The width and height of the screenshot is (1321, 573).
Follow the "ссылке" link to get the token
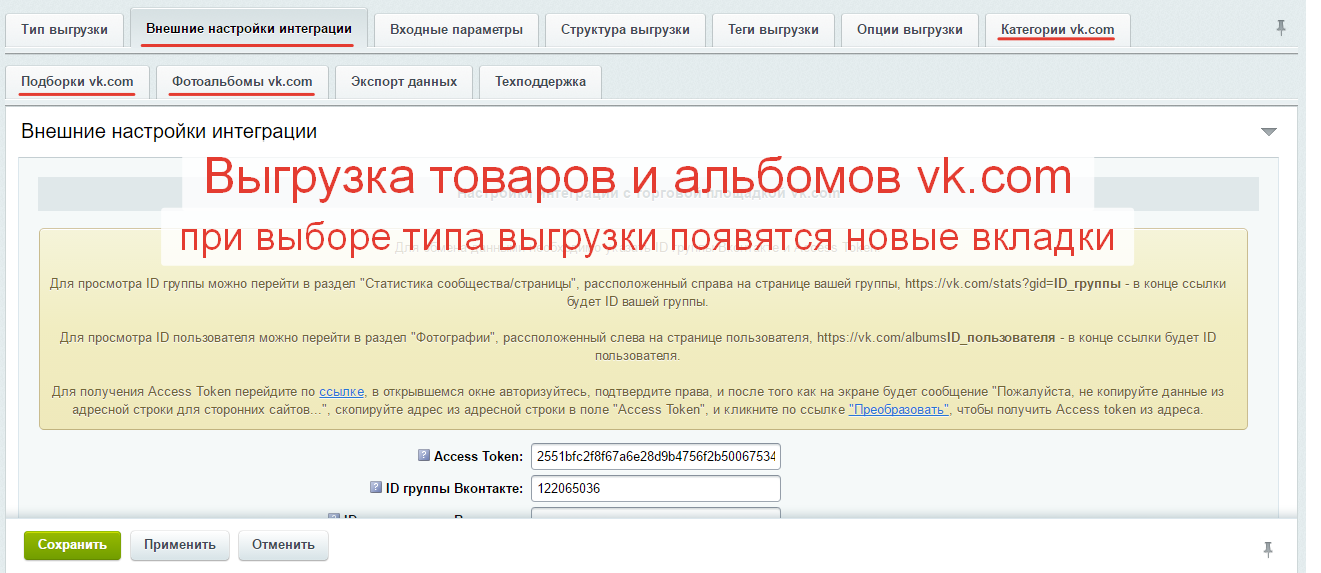click(x=341, y=392)
